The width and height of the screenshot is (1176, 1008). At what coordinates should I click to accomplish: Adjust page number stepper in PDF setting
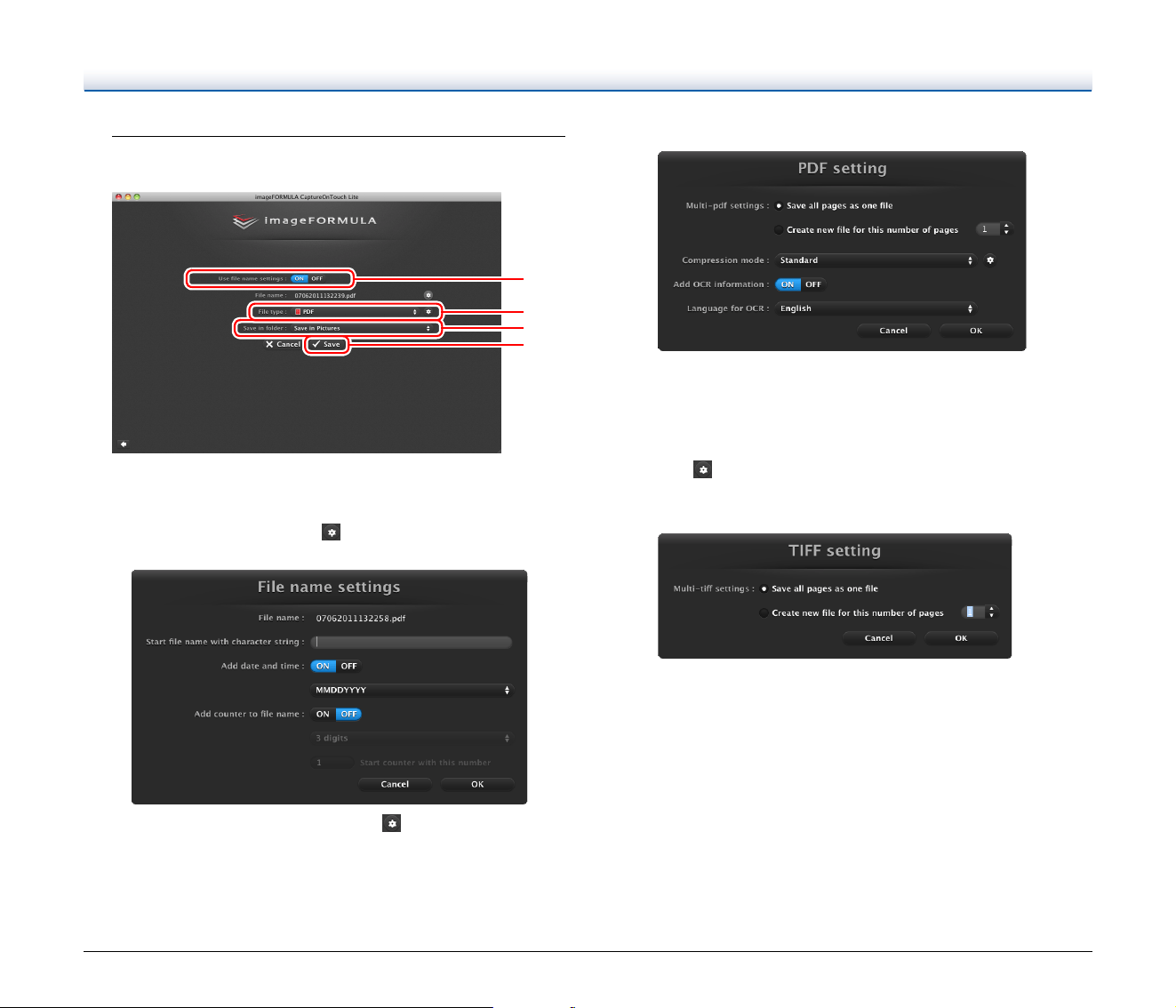point(1006,229)
